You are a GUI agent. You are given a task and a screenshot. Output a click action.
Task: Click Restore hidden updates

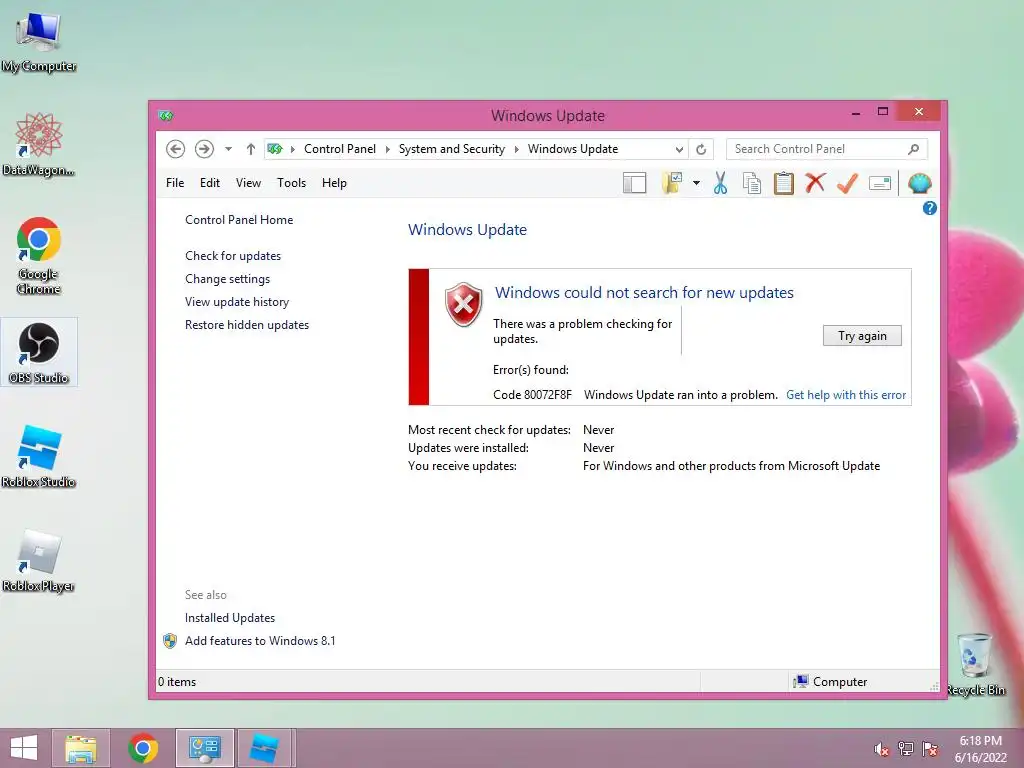(x=247, y=325)
